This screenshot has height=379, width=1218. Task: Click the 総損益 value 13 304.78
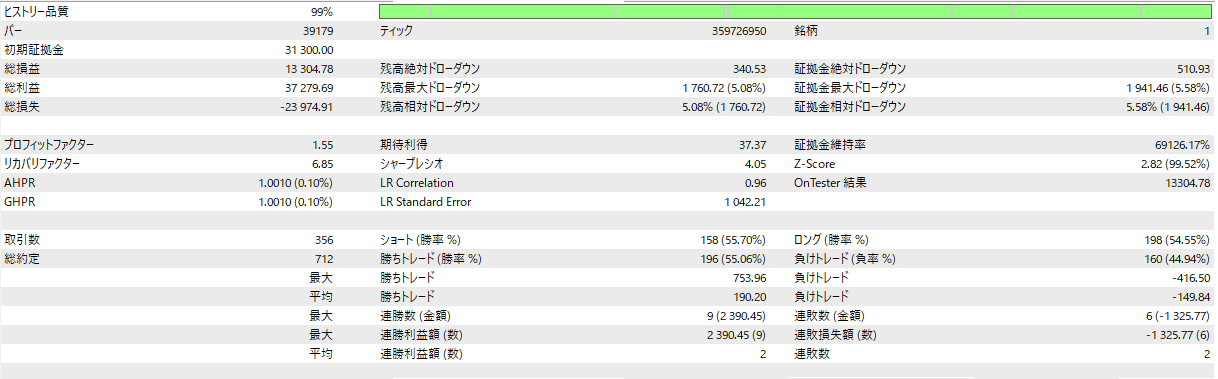click(309, 69)
